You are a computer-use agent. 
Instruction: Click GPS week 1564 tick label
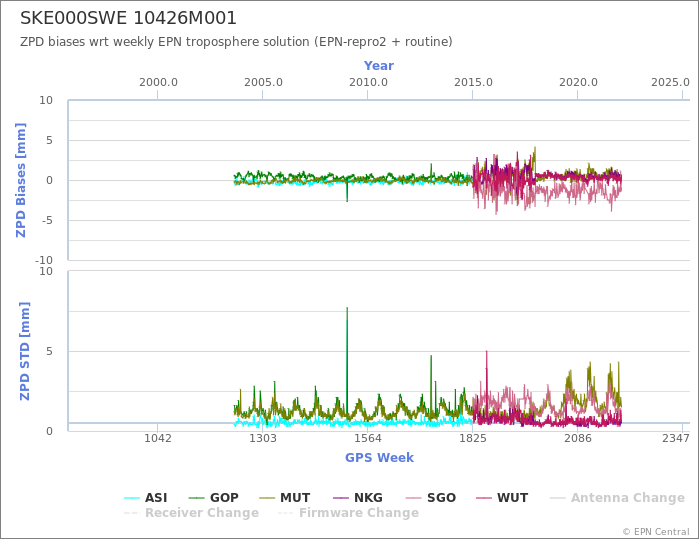tap(368, 438)
